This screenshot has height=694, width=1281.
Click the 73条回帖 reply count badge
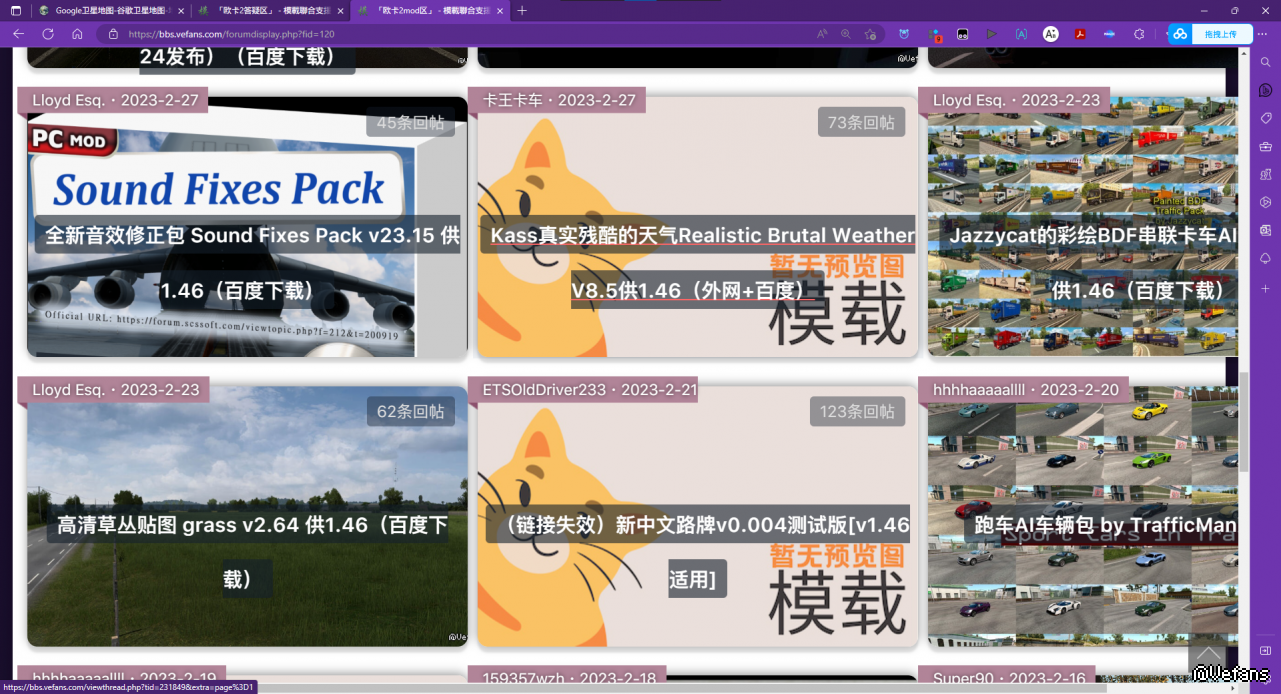pos(861,122)
